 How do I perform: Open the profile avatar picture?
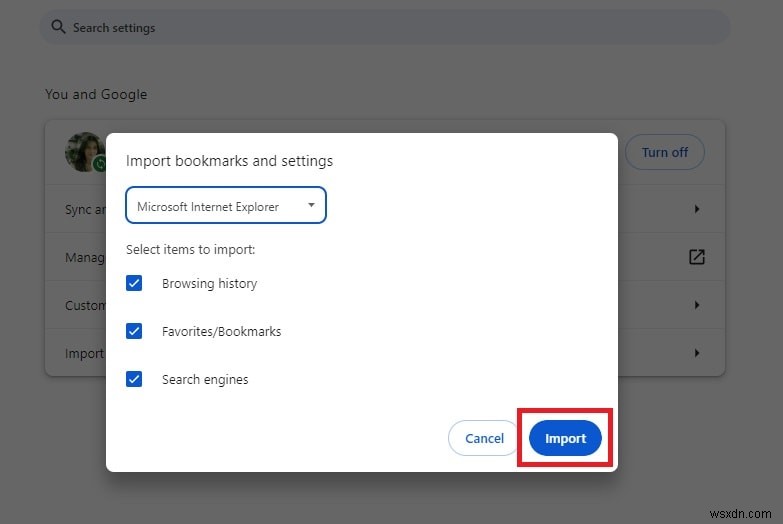[x=84, y=151]
